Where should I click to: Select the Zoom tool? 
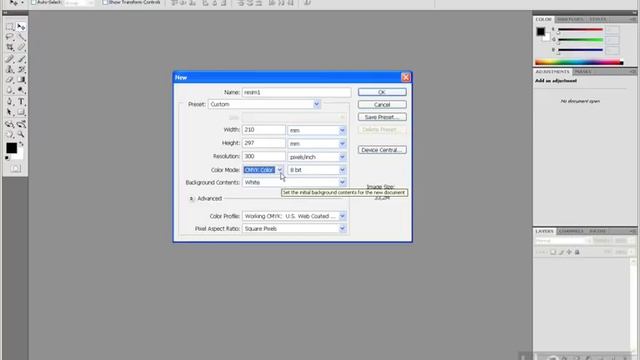pyautogui.click(x=21, y=134)
